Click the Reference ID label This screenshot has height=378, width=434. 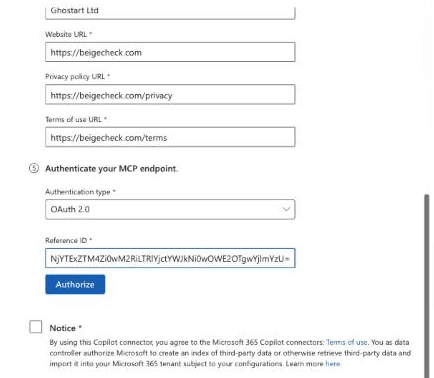point(69,240)
